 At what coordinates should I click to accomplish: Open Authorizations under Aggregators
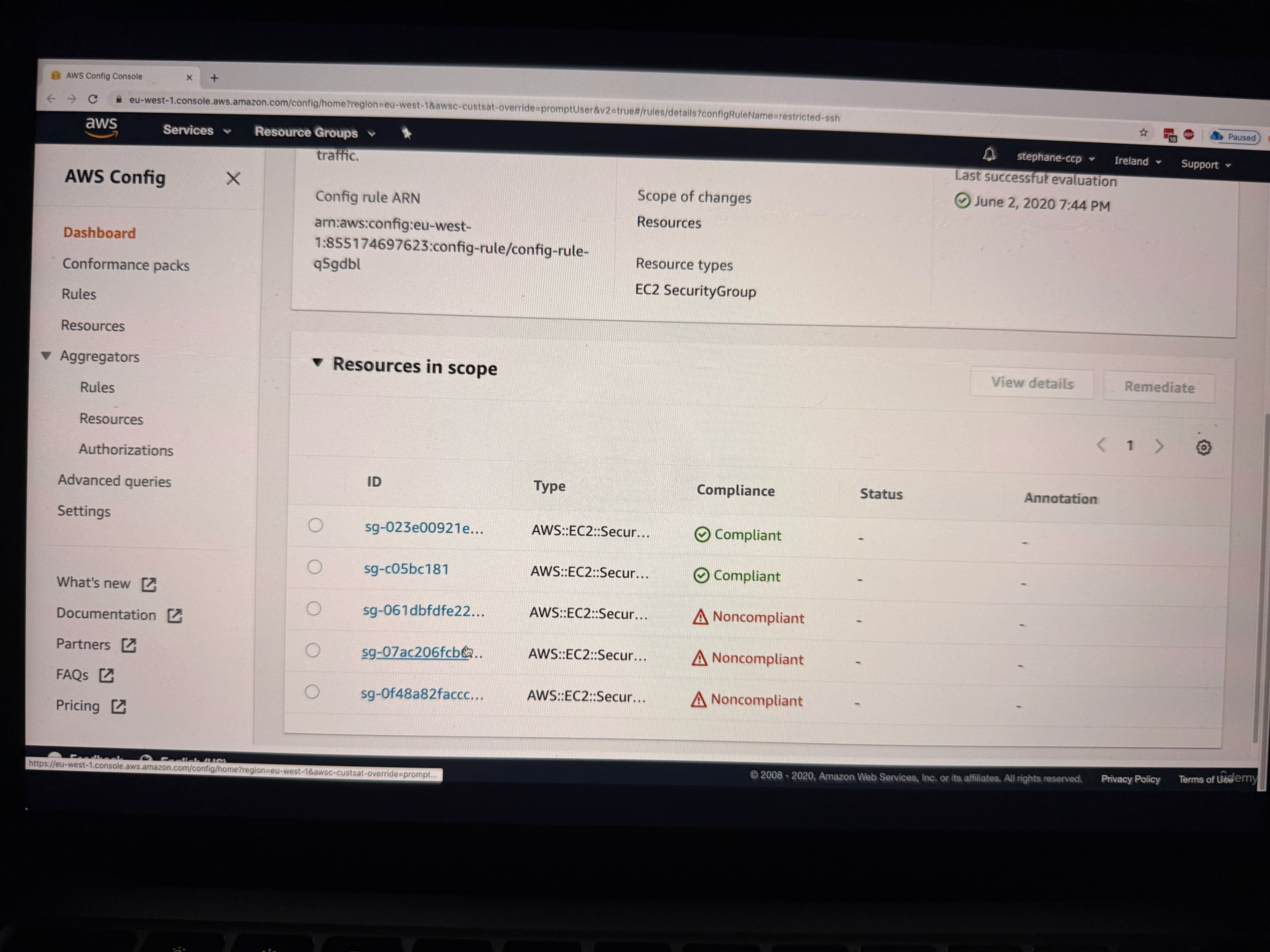(x=126, y=450)
